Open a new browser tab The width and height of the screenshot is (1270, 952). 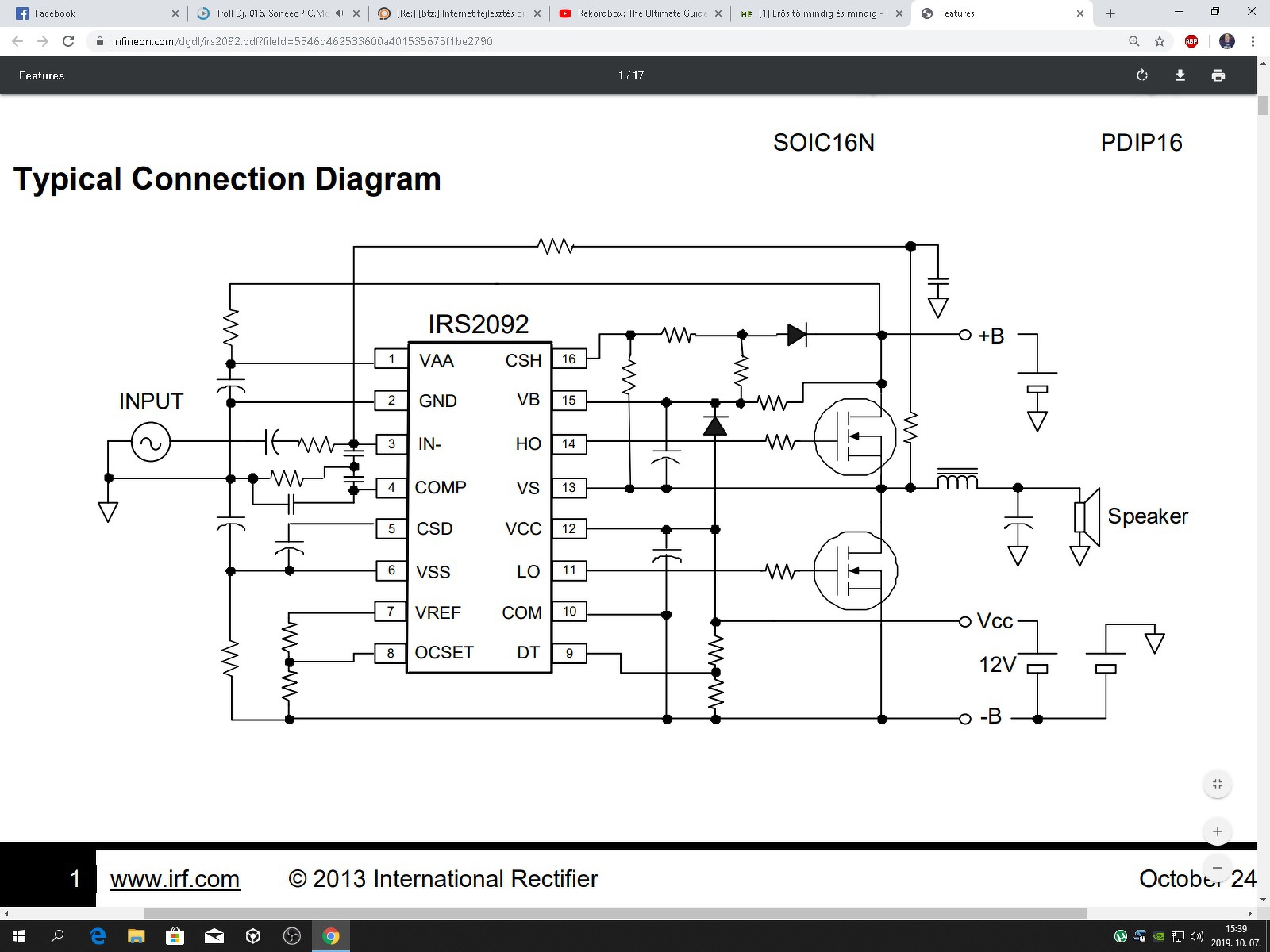pos(1110,13)
